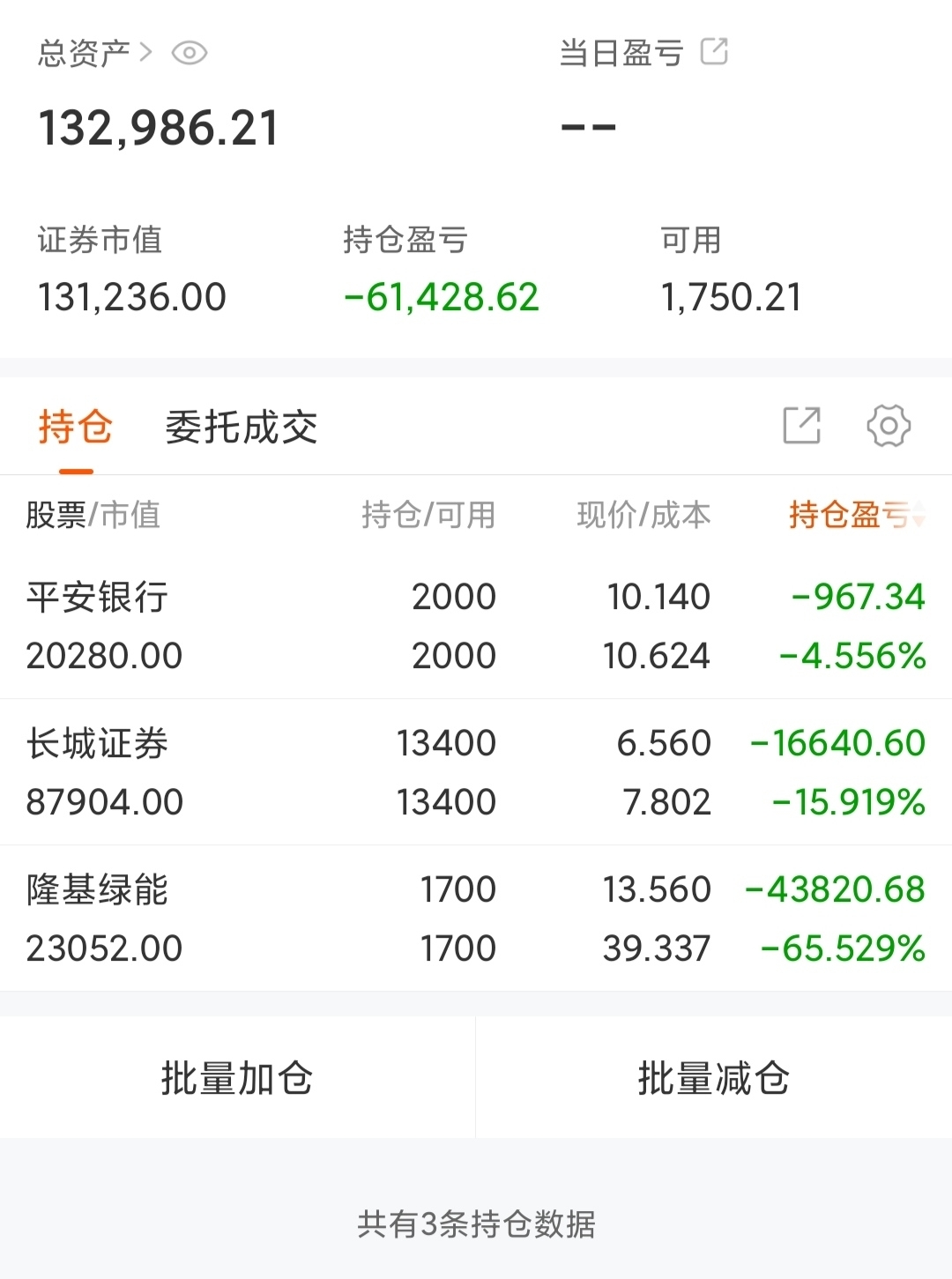The image size is (952, 1279).
Task: Select 现价/成本 column header
Action: click(643, 515)
